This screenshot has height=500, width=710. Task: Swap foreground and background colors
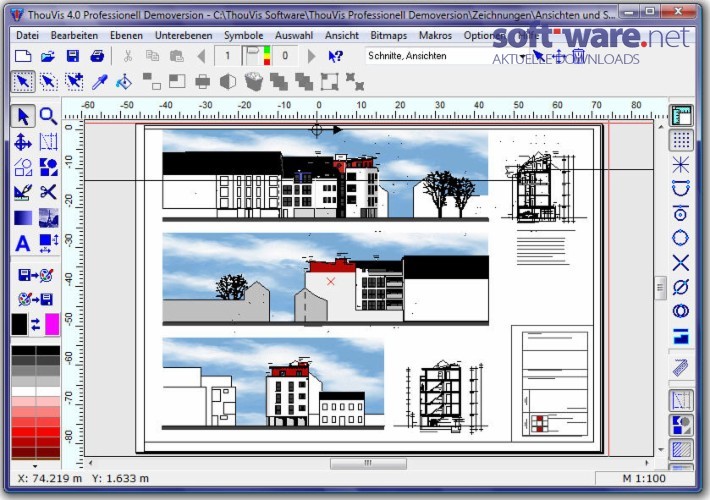35,324
